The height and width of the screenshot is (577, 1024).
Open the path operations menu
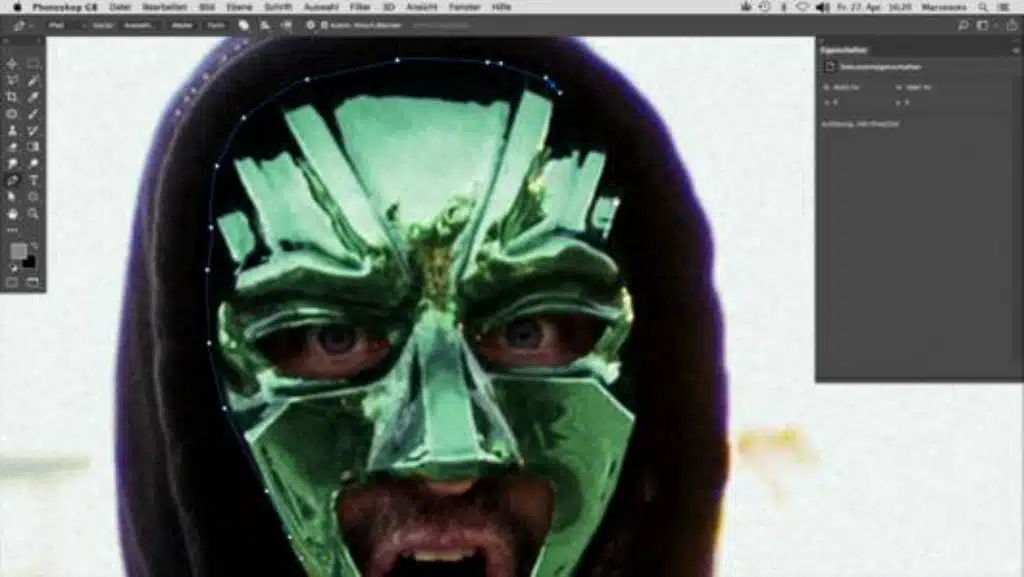[x=244, y=25]
